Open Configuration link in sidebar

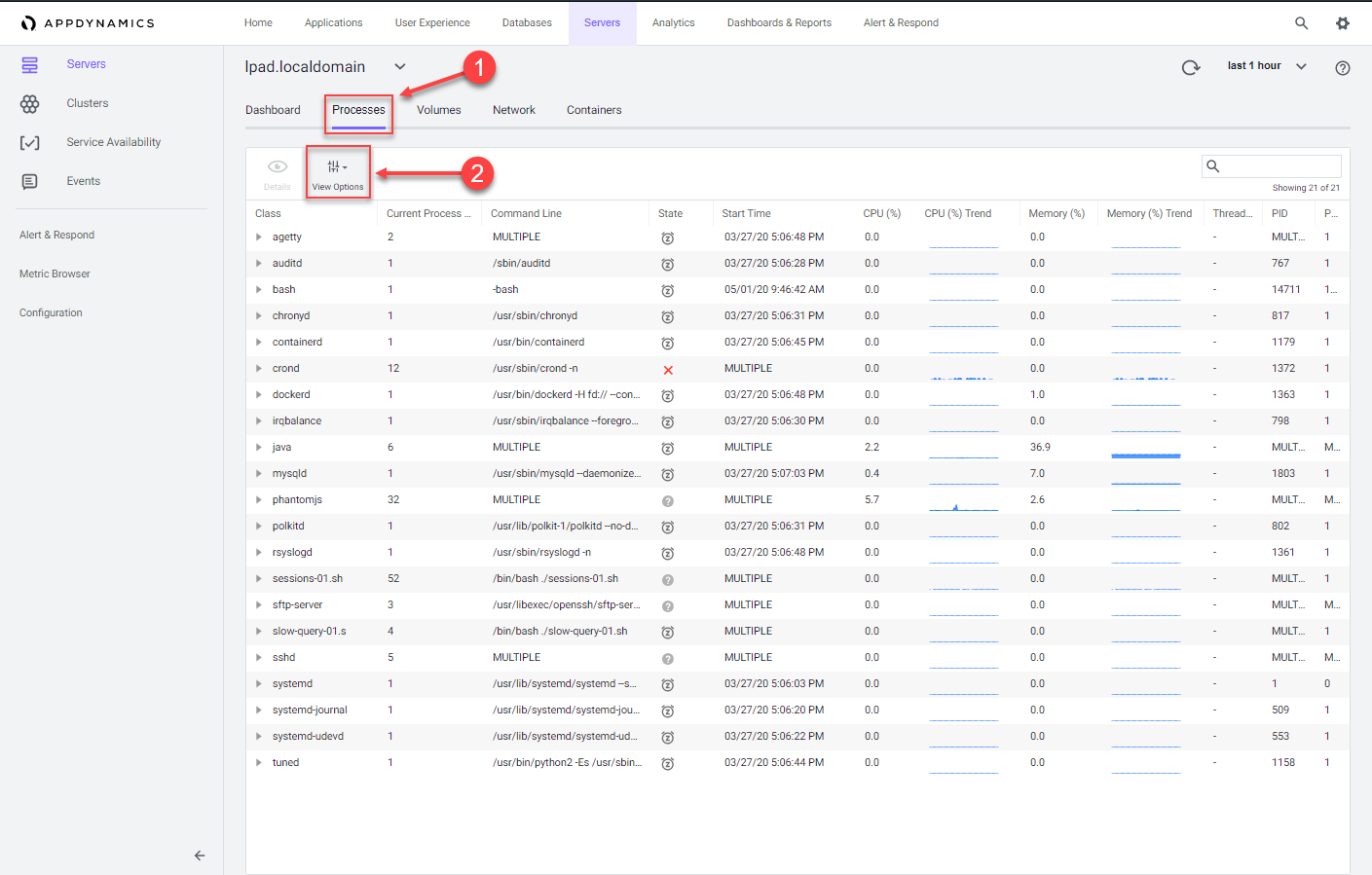[51, 313]
